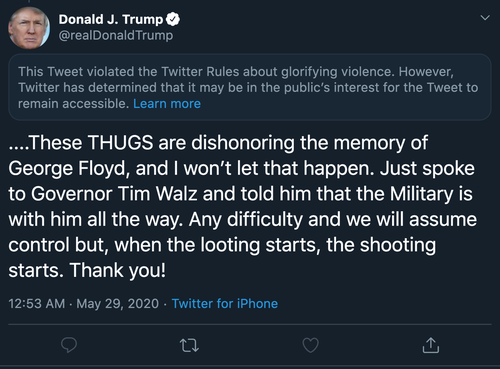The height and width of the screenshot is (369, 500).
Task: Click the word THUGS in the tweet
Action: (120, 143)
